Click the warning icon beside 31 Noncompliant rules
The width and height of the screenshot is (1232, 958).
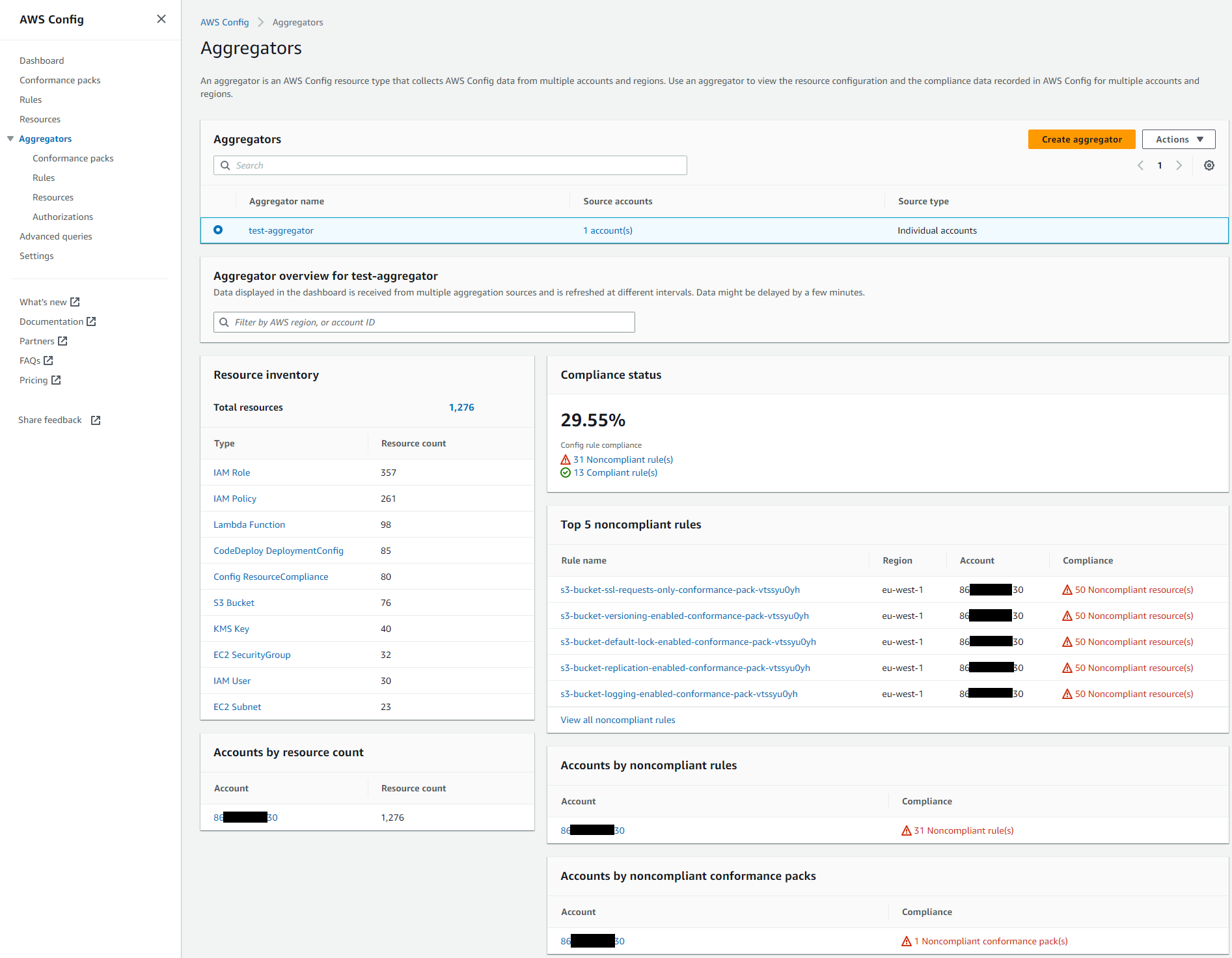point(565,459)
